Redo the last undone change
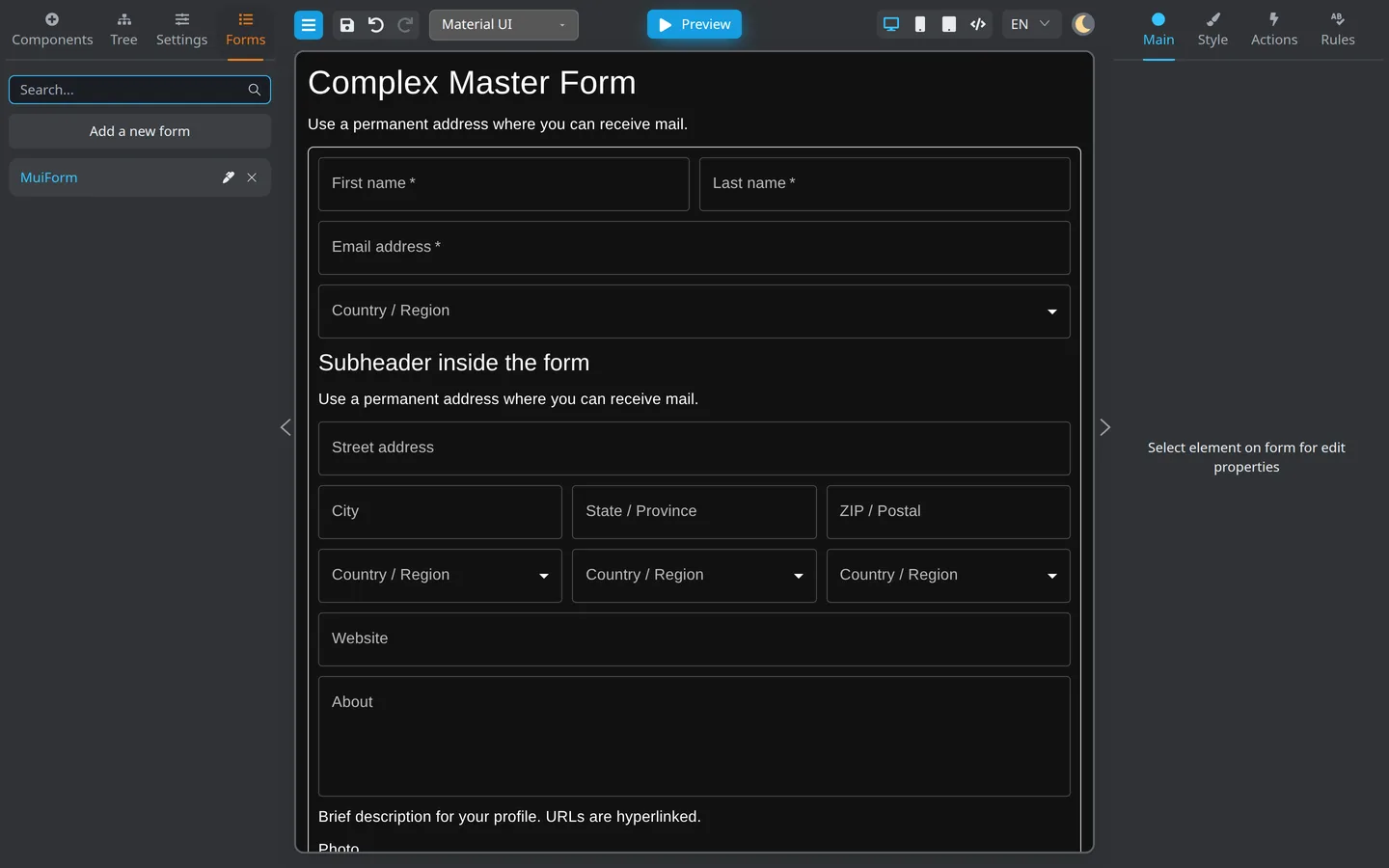 point(405,25)
